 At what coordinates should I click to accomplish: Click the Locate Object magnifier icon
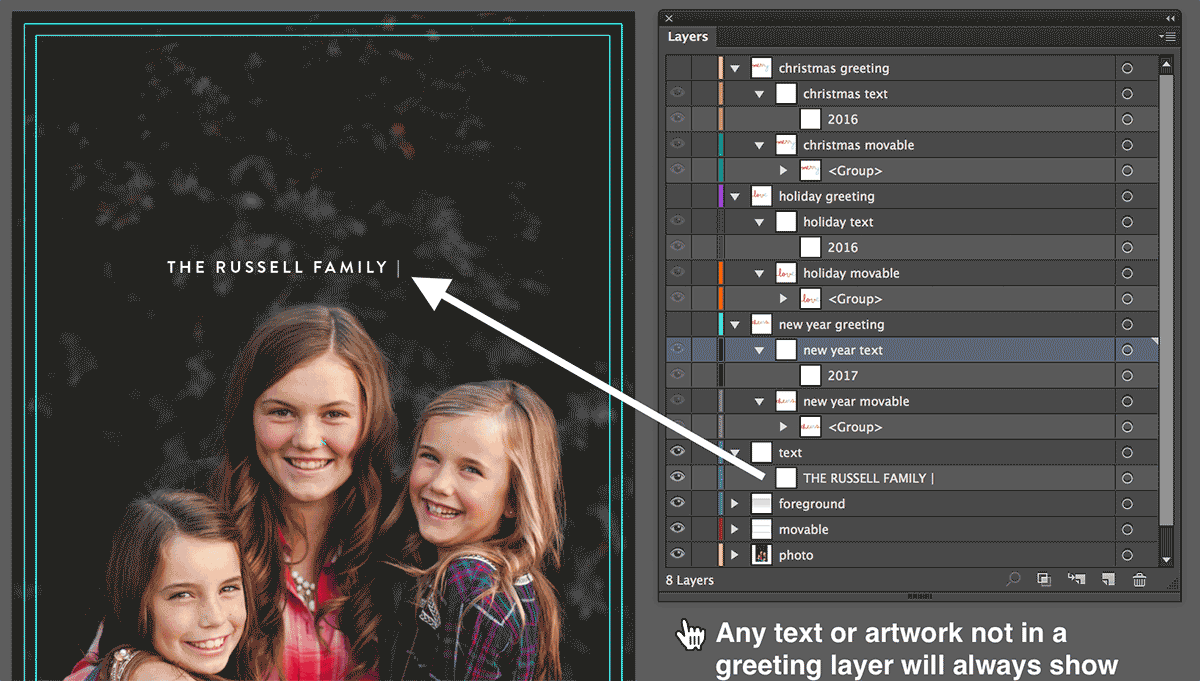[x=1014, y=579]
